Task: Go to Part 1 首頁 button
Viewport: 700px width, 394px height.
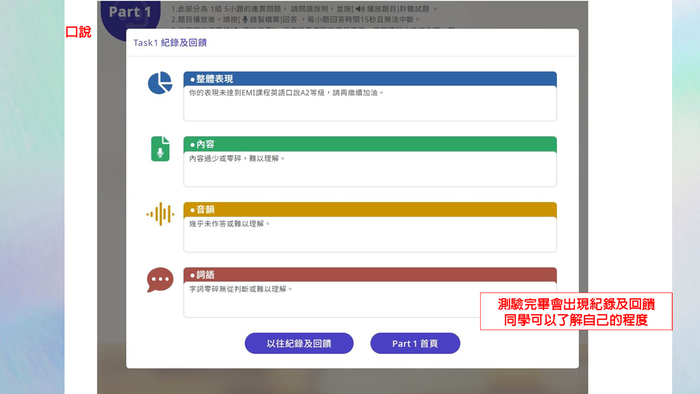Action: (x=415, y=343)
